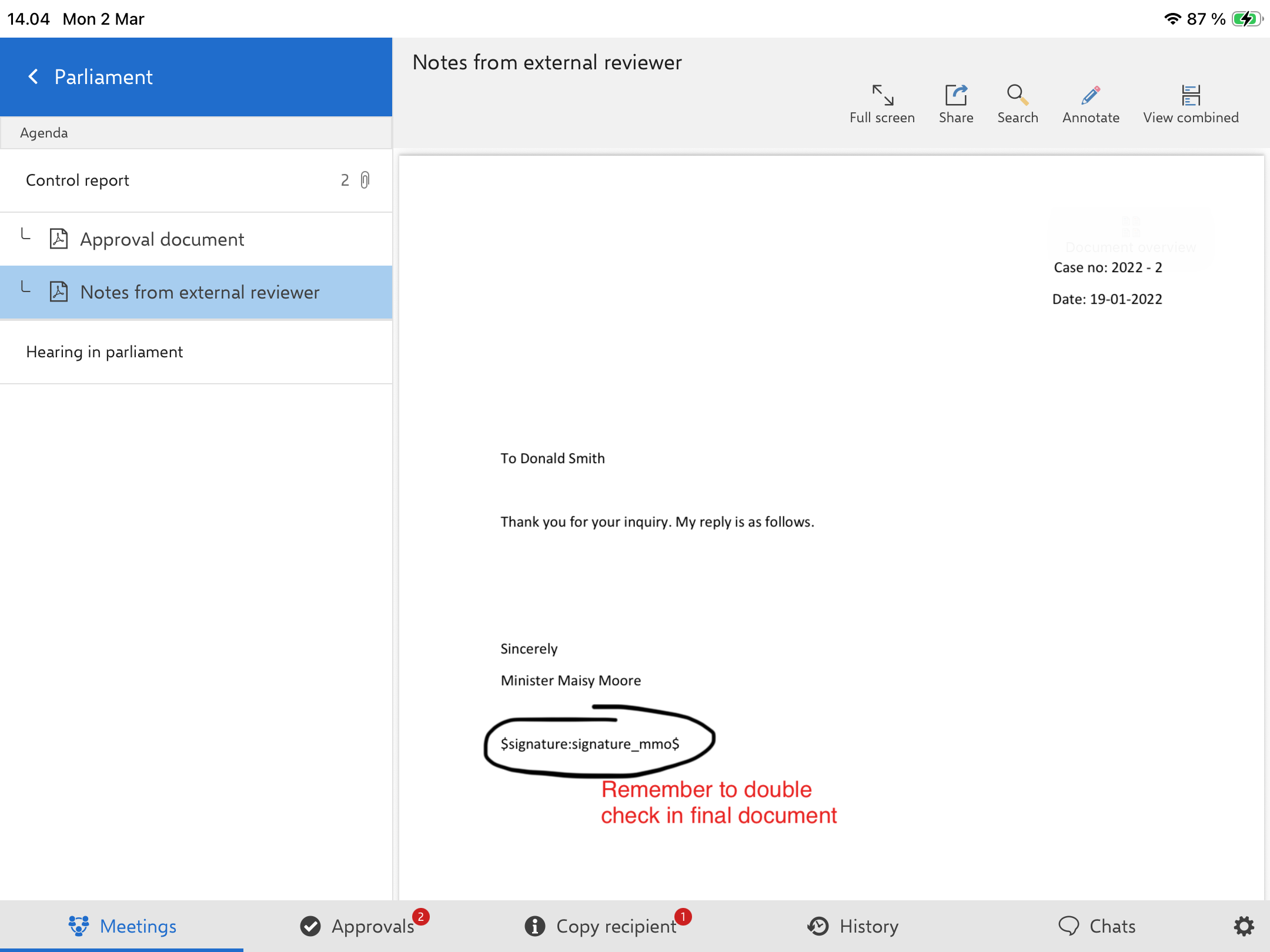Screen dimensions: 1270x952
Task: Open settings gear in bottom bar
Action: pyautogui.click(x=1244, y=926)
